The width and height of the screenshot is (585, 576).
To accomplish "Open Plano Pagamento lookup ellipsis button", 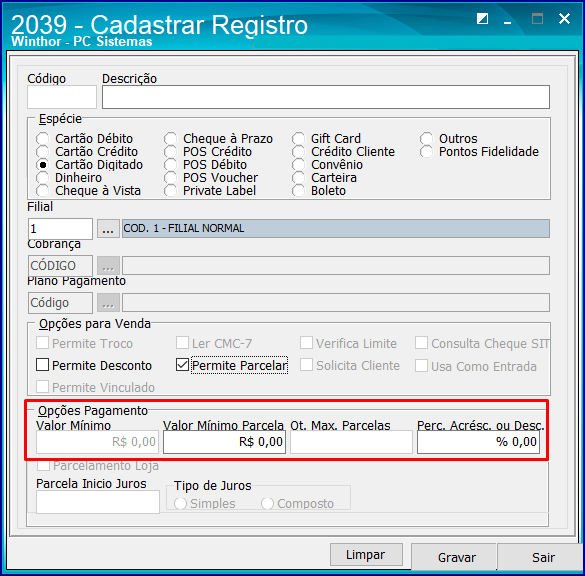I will 108,303.
